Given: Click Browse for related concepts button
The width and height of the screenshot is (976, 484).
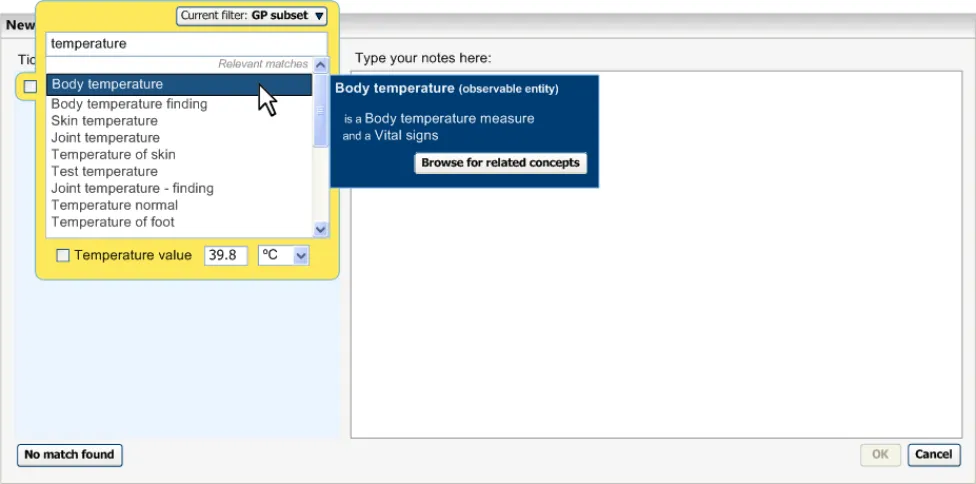Looking at the screenshot, I should (x=500, y=163).
